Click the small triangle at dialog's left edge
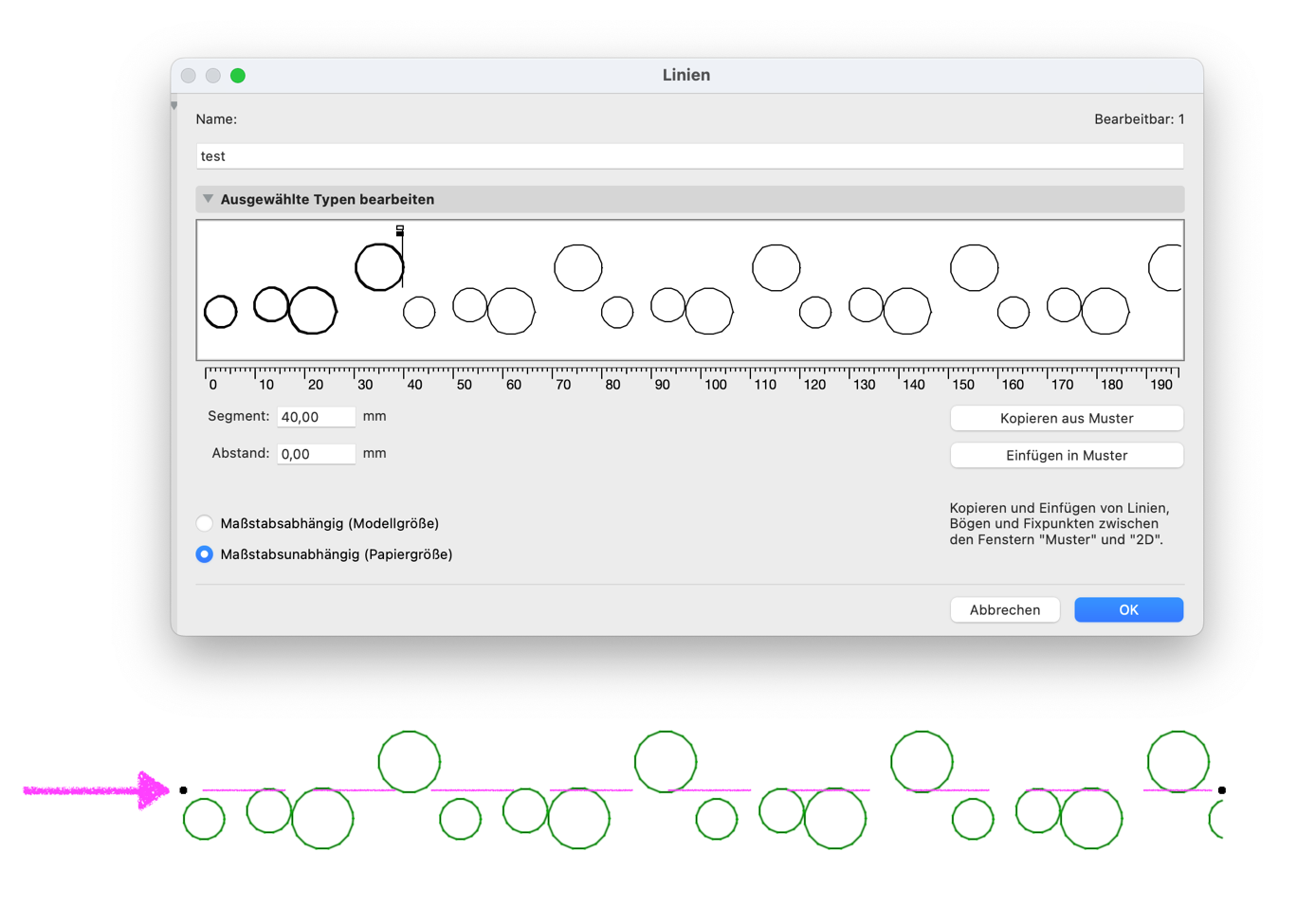This screenshot has height=924, width=1315. pos(174,106)
